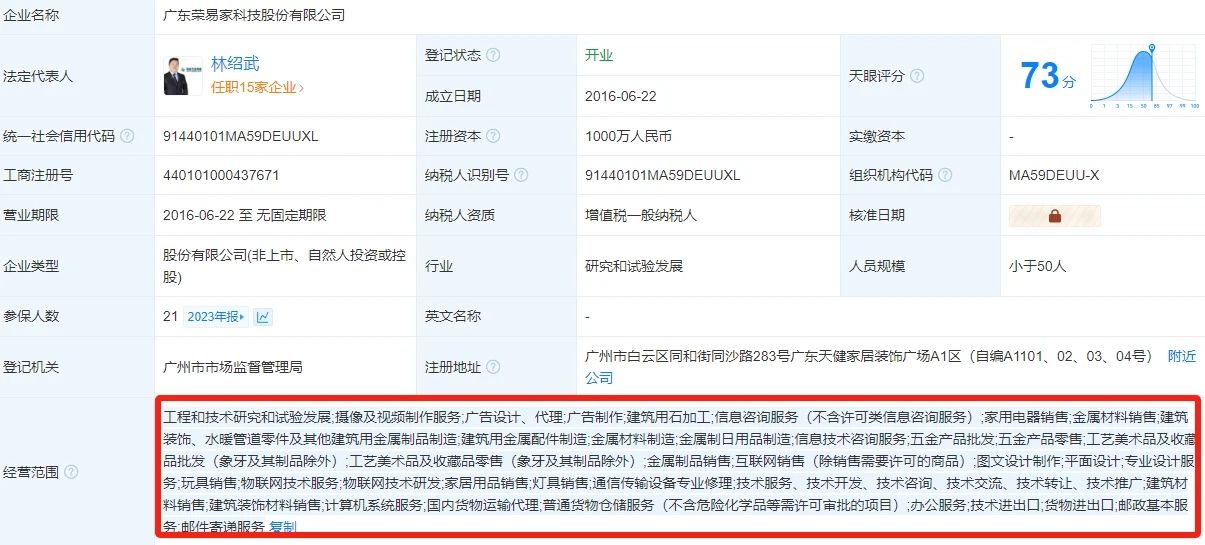Click help icon next to 经营范围
1205x545 pixels.
tap(71, 471)
